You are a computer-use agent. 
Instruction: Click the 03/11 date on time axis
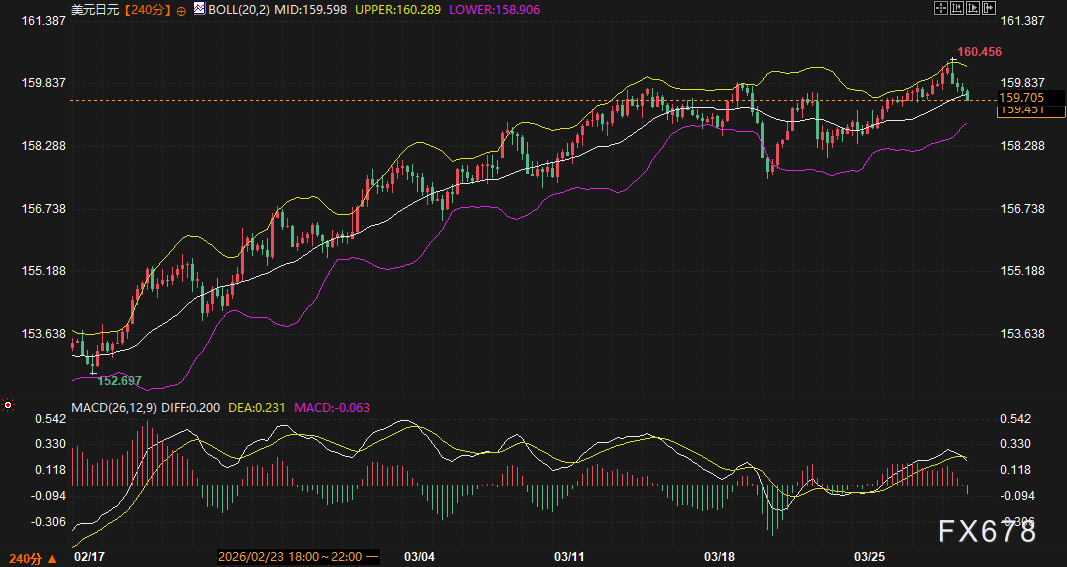[x=568, y=556]
